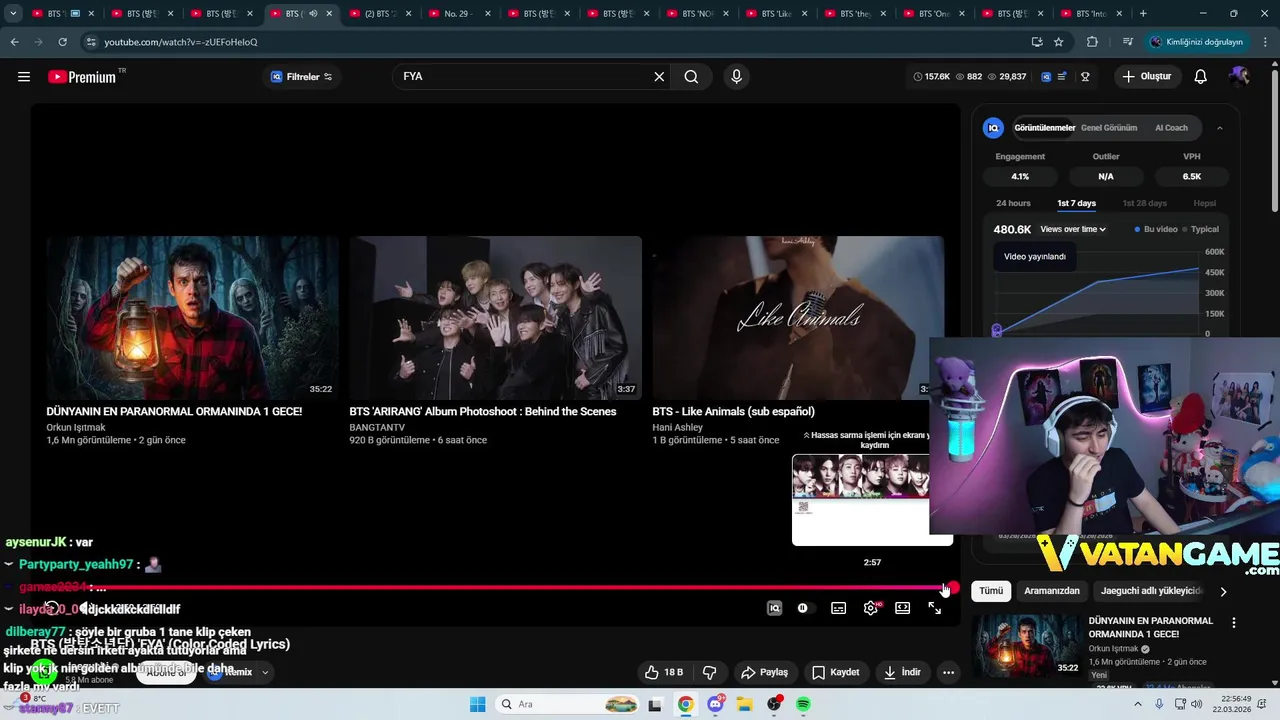Bookmark this page with the star
This screenshot has width=1280, height=720.
[1059, 42]
